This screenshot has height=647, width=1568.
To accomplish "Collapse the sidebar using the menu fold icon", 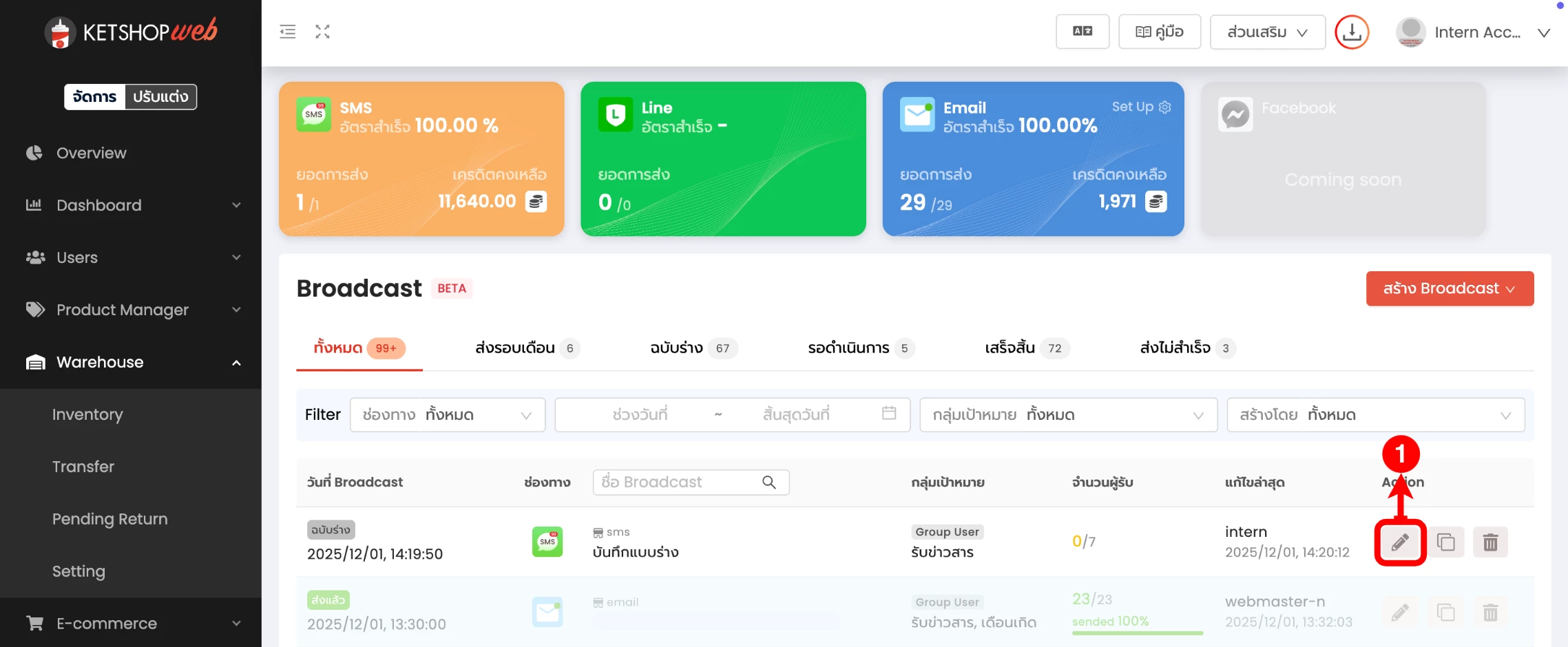I will point(288,32).
